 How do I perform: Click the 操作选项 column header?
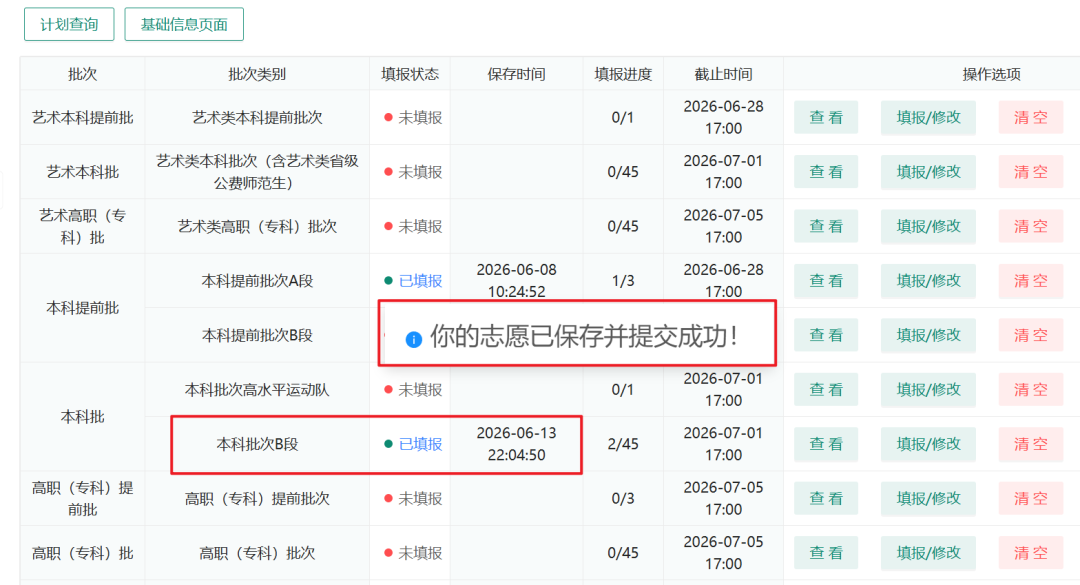pos(992,74)
